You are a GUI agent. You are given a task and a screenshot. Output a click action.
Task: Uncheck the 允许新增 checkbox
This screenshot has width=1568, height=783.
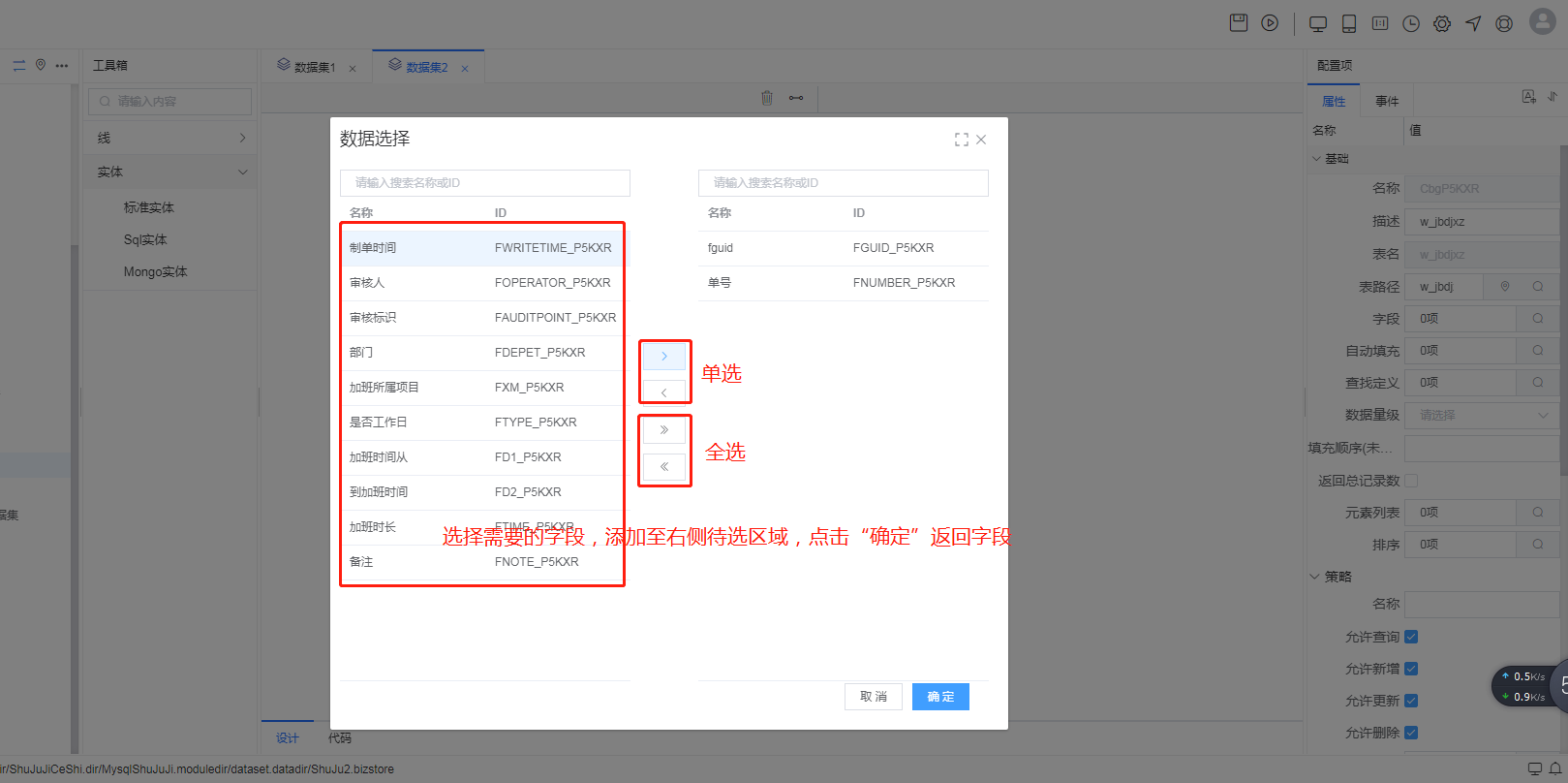point(1411,669)
